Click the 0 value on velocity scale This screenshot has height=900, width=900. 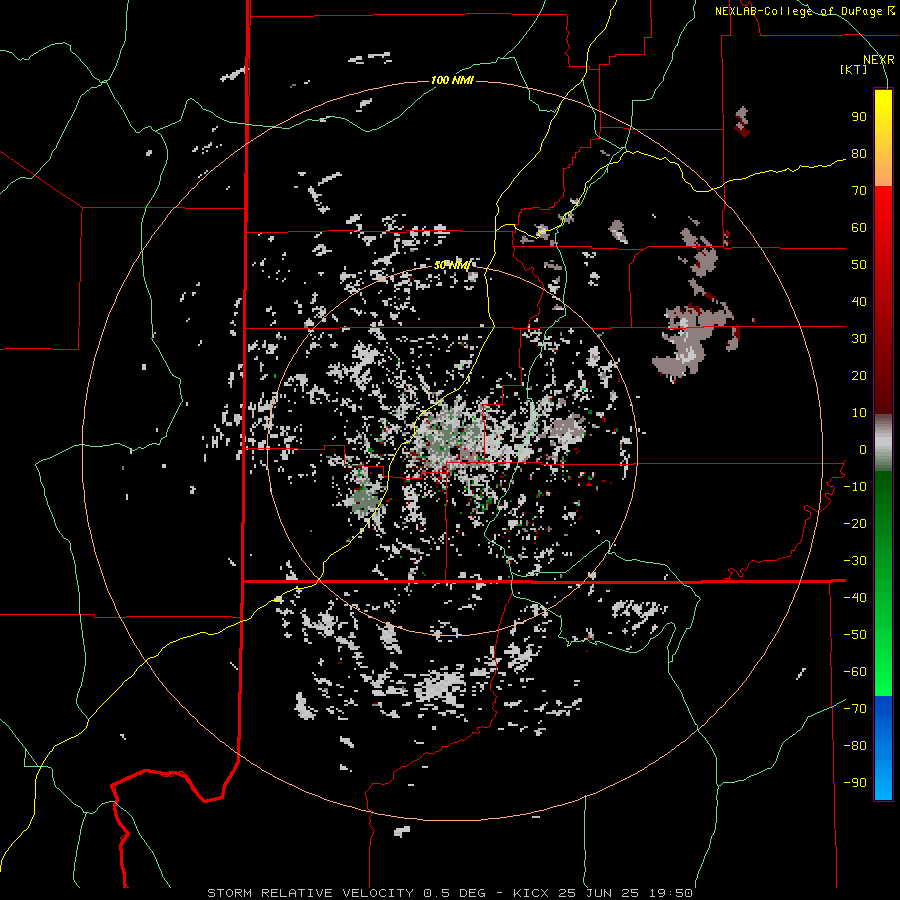tap(863, 450)
